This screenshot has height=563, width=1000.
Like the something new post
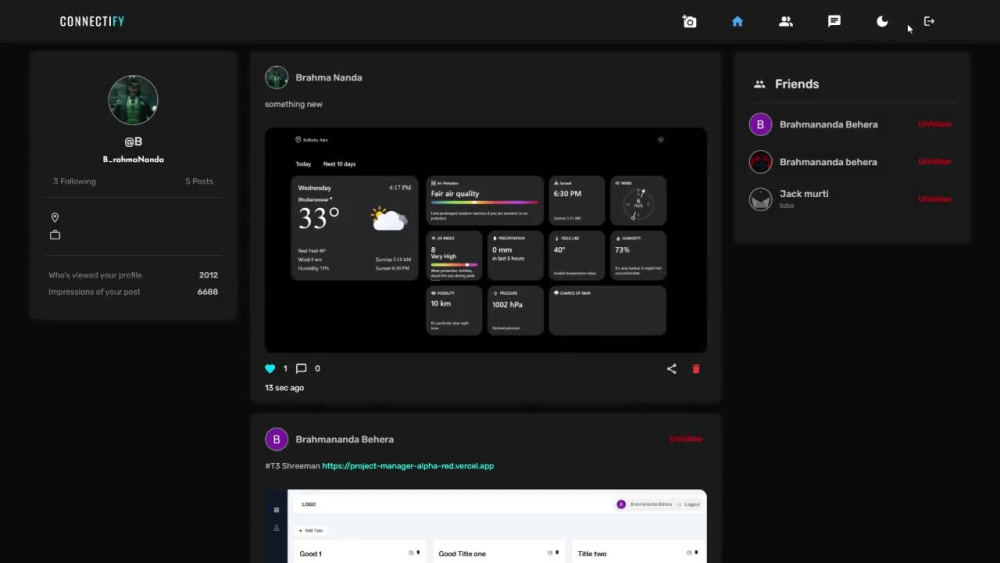tap(270, 369)
